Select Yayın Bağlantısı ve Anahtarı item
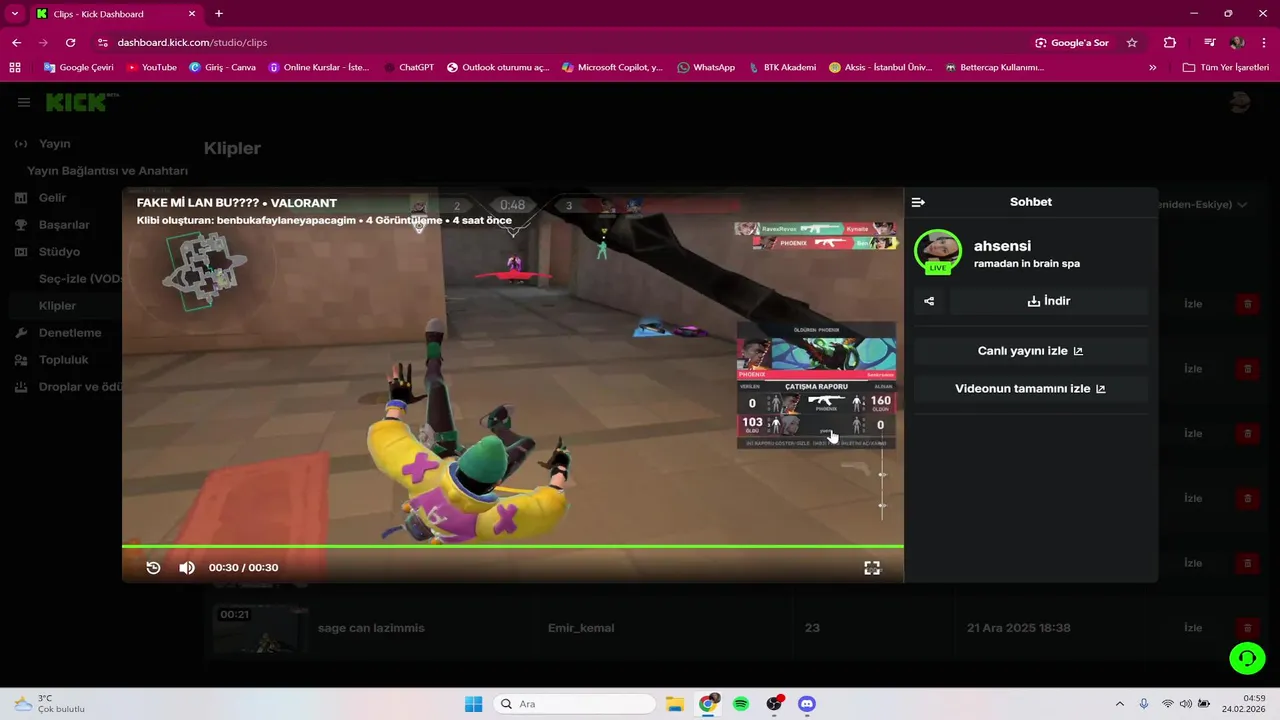Image resolution: width=1280 pixels, height=720 pixels. click(x=107, y=171)
